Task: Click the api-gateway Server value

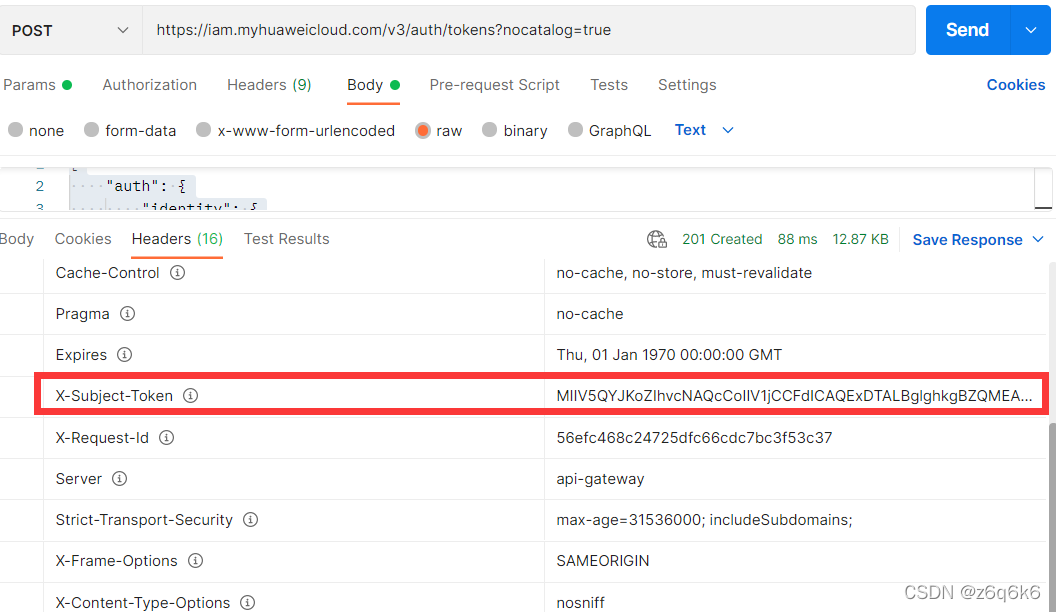Action: point(600,479)
